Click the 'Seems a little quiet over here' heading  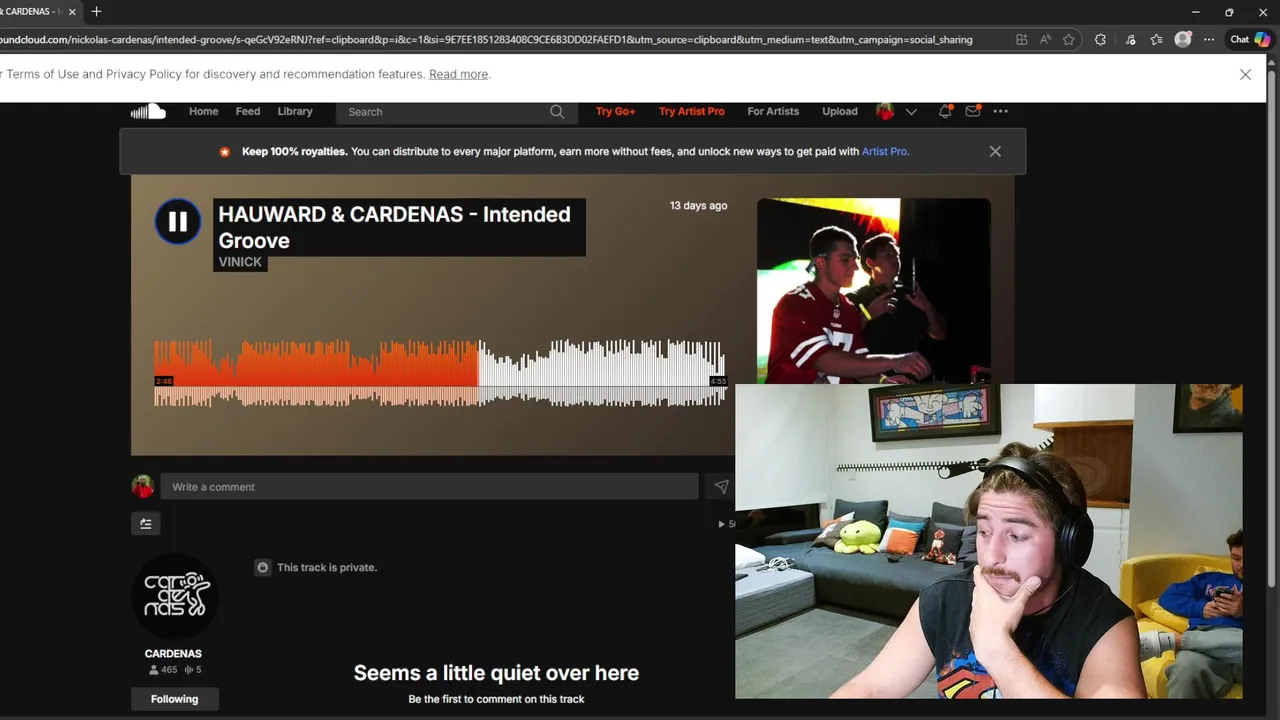[x=496, y=673]
